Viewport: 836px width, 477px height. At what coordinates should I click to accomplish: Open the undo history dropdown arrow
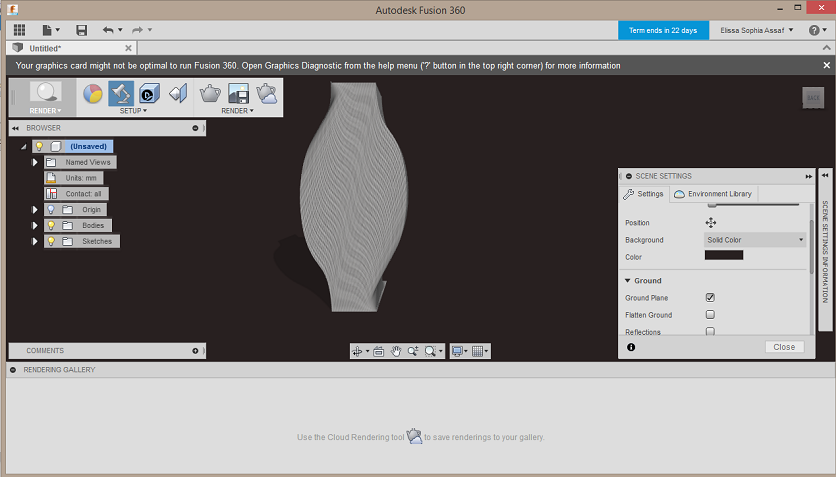point(120,30)
